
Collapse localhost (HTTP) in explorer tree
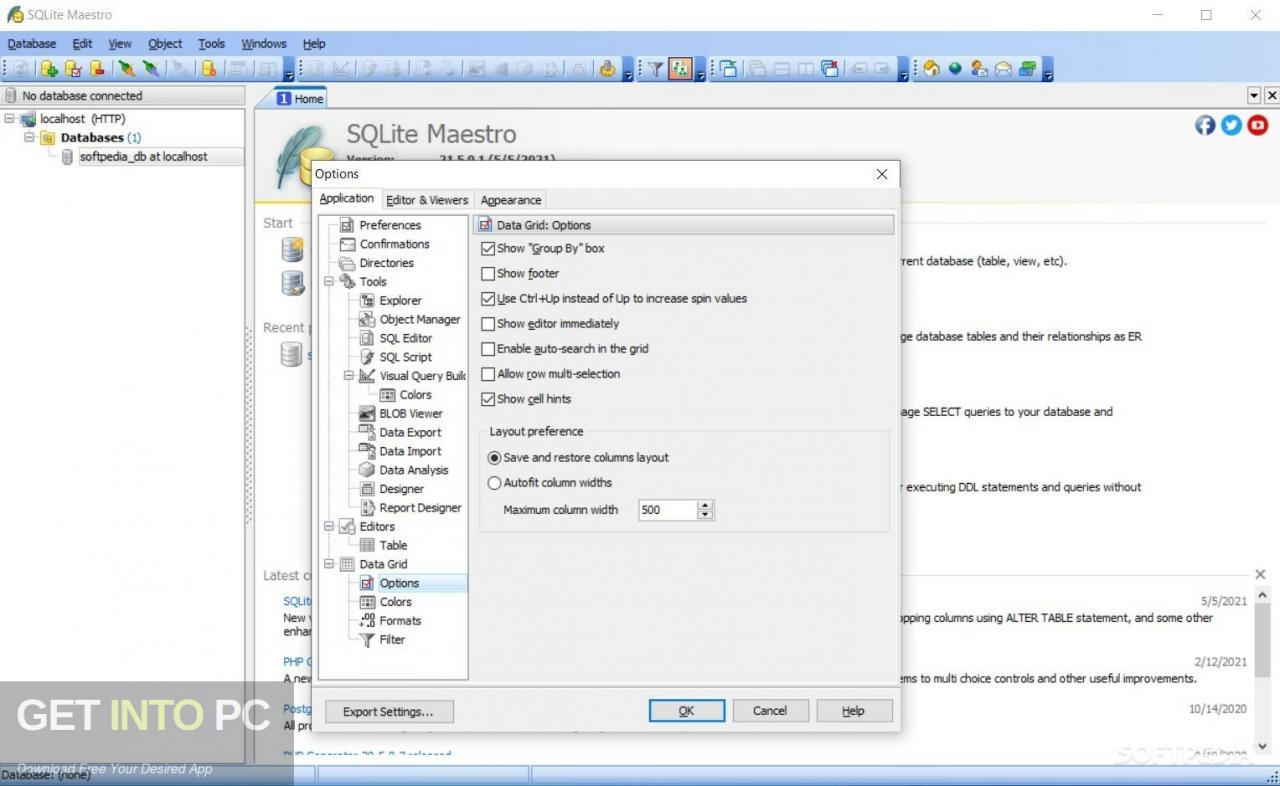click(x=10, y=118)
